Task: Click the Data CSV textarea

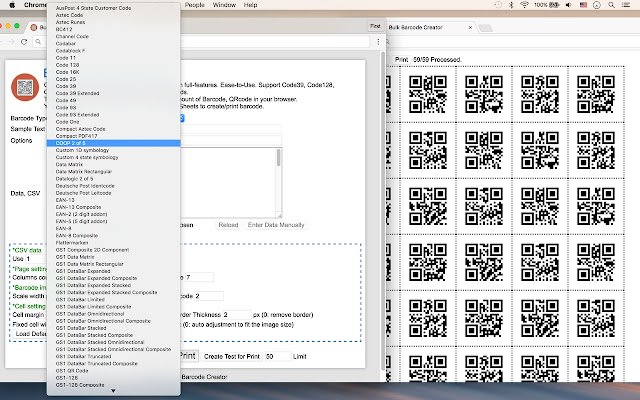Action: 229,182
